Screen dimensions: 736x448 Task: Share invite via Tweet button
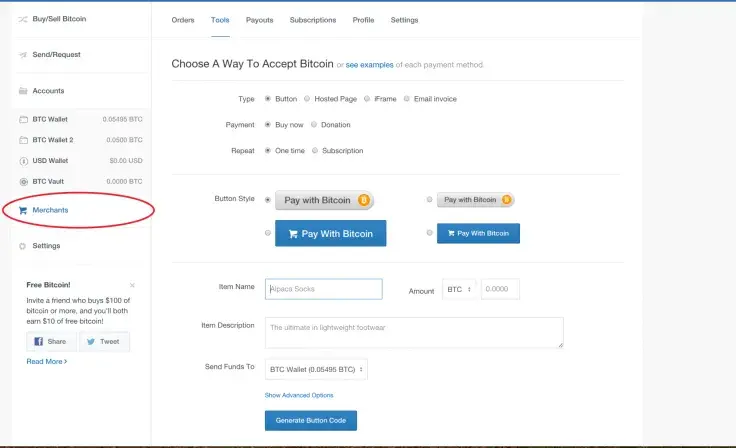(x=103, y=341)
